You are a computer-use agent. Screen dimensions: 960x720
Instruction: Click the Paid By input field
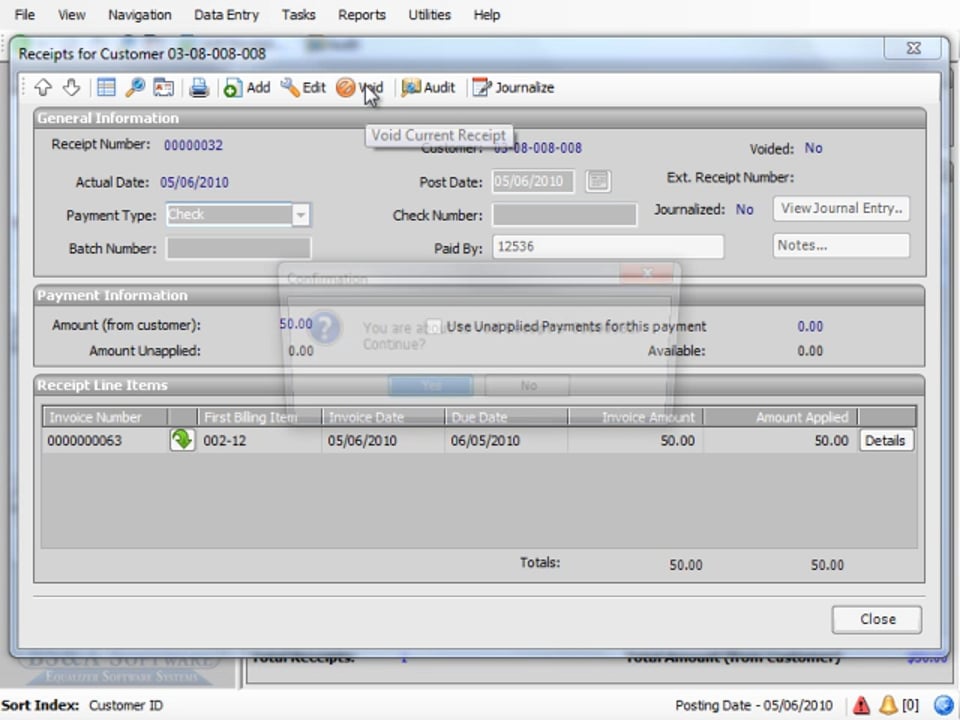coord(607,247)
